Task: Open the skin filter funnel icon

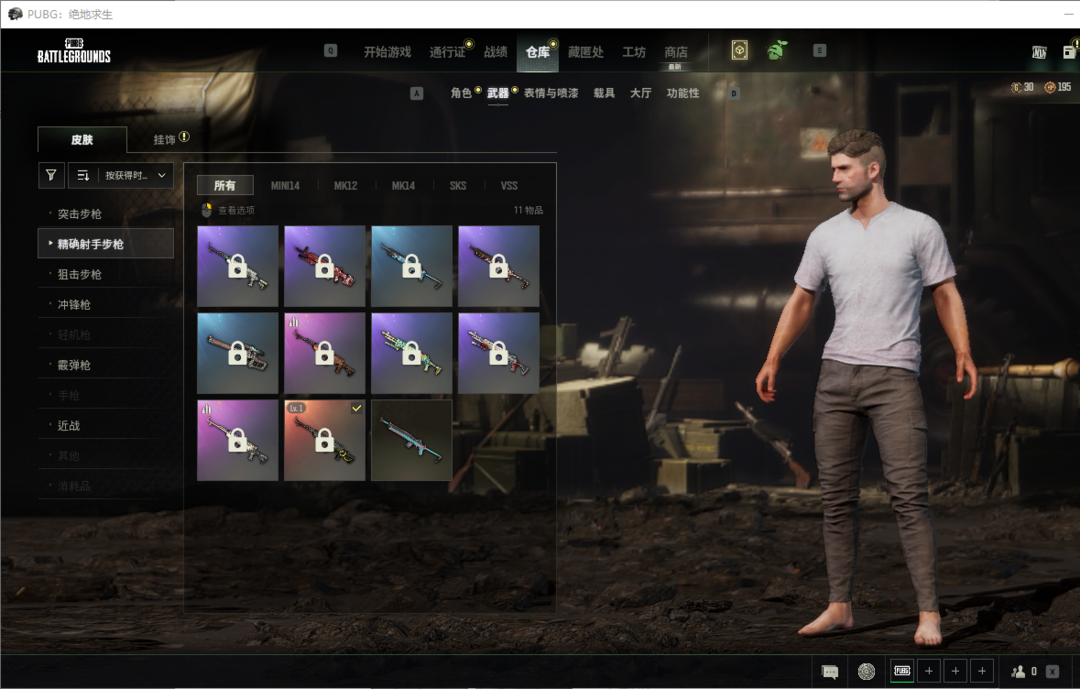Action: (51, 176)
